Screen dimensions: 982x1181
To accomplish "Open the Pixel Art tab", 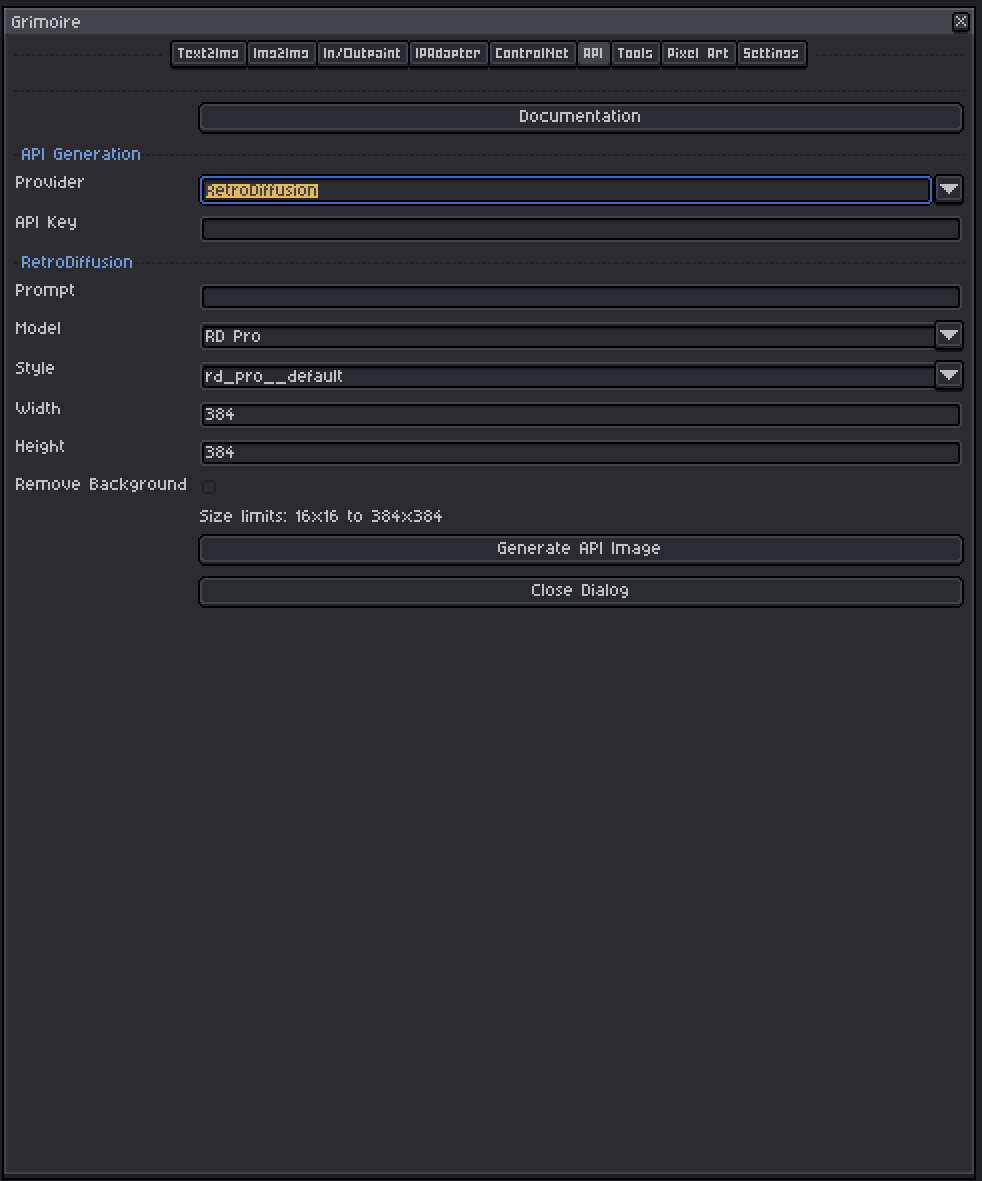I will (698, 53).
